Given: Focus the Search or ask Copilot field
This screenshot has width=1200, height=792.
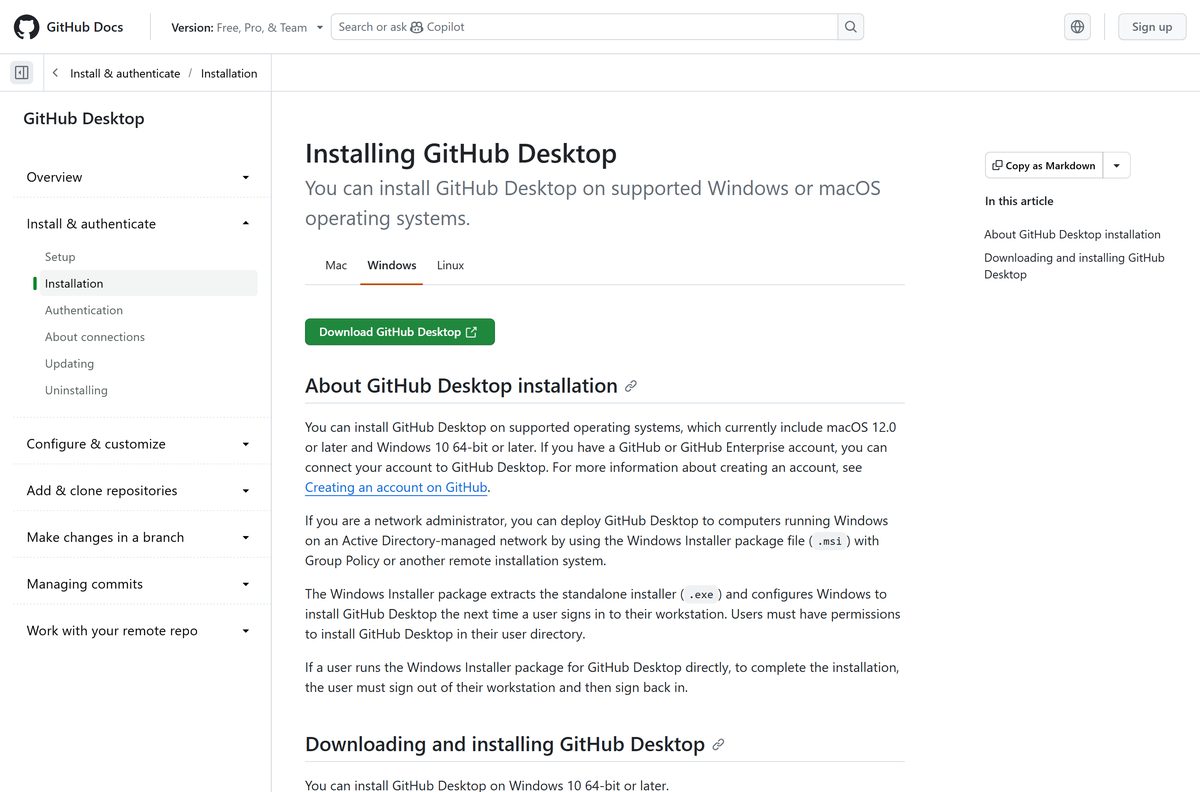Looking at the screenshot, I should (584, 27).
